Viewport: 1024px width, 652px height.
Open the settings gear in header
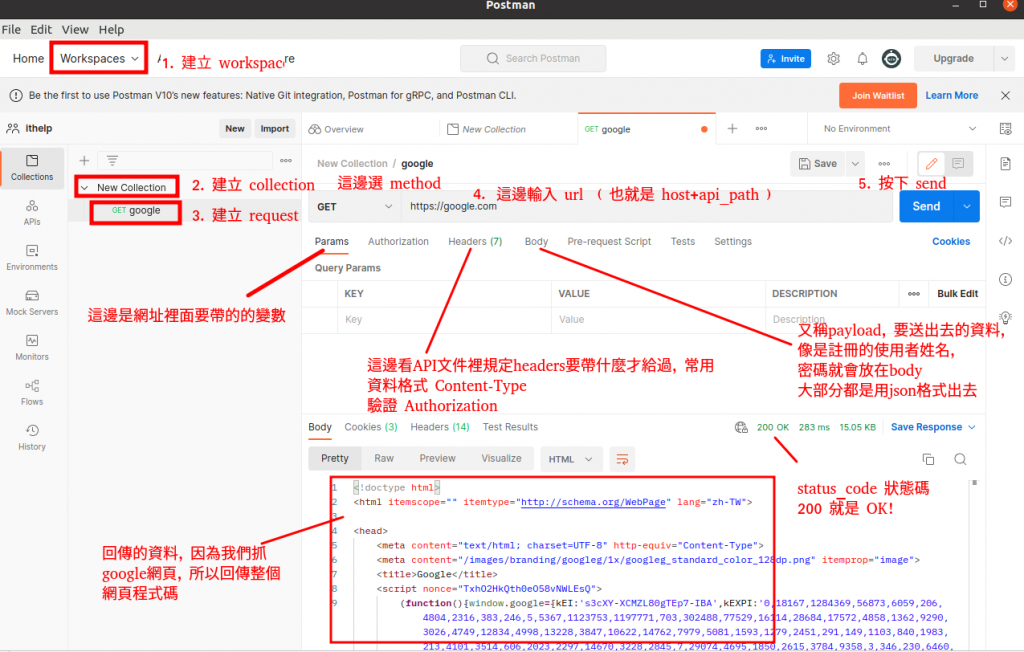[x=833, y=59]
